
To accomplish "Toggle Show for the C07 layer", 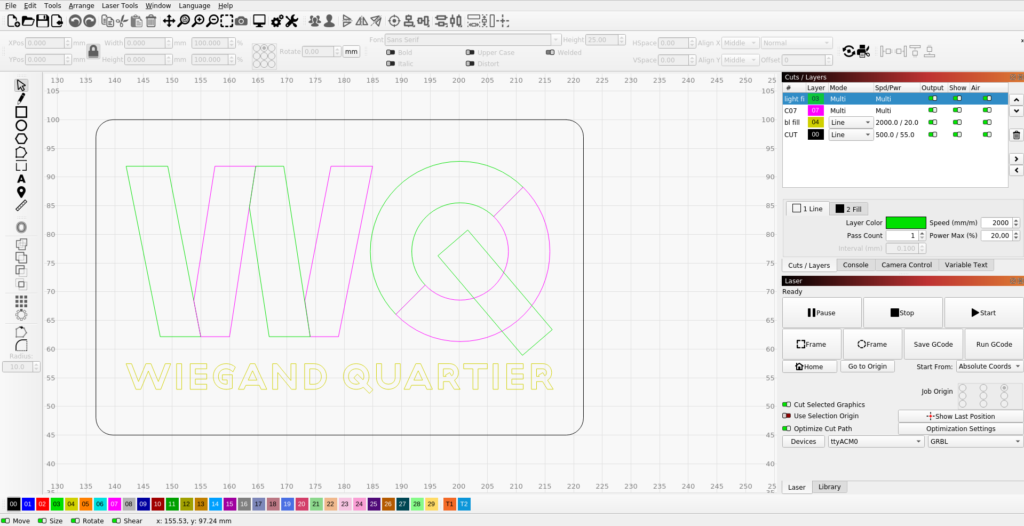I will click(x=958, y=110).
